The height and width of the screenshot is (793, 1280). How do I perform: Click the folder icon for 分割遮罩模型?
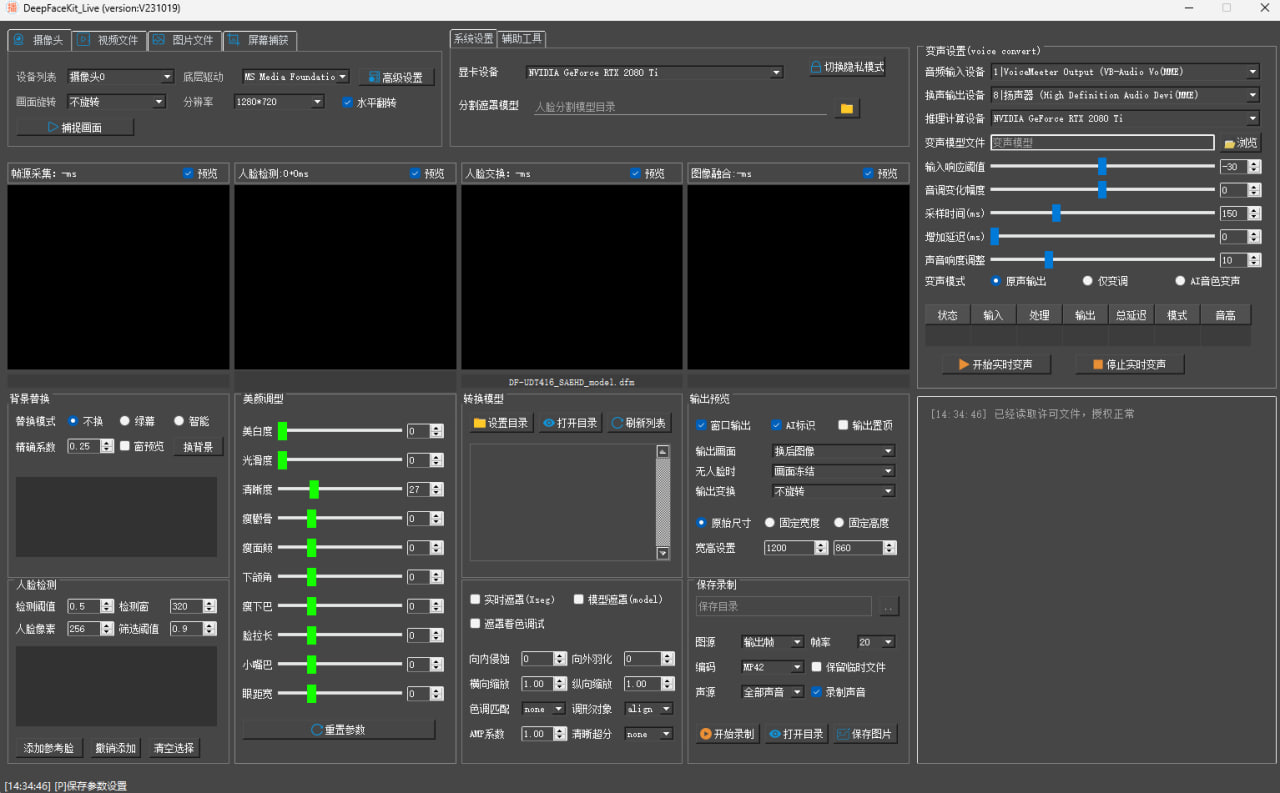(x=847, y=108)
